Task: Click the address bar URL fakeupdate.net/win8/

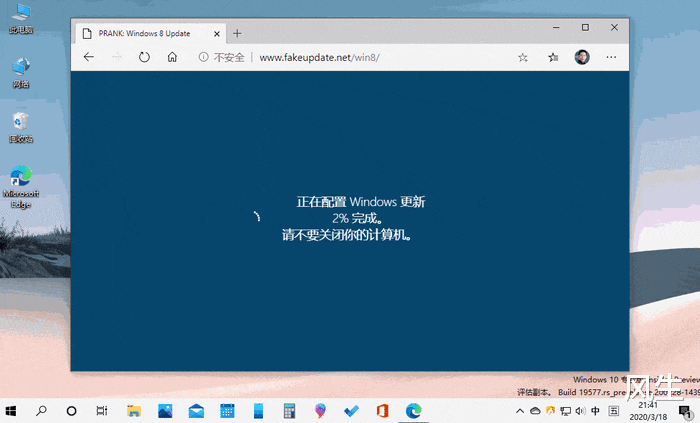Action: 319,58
